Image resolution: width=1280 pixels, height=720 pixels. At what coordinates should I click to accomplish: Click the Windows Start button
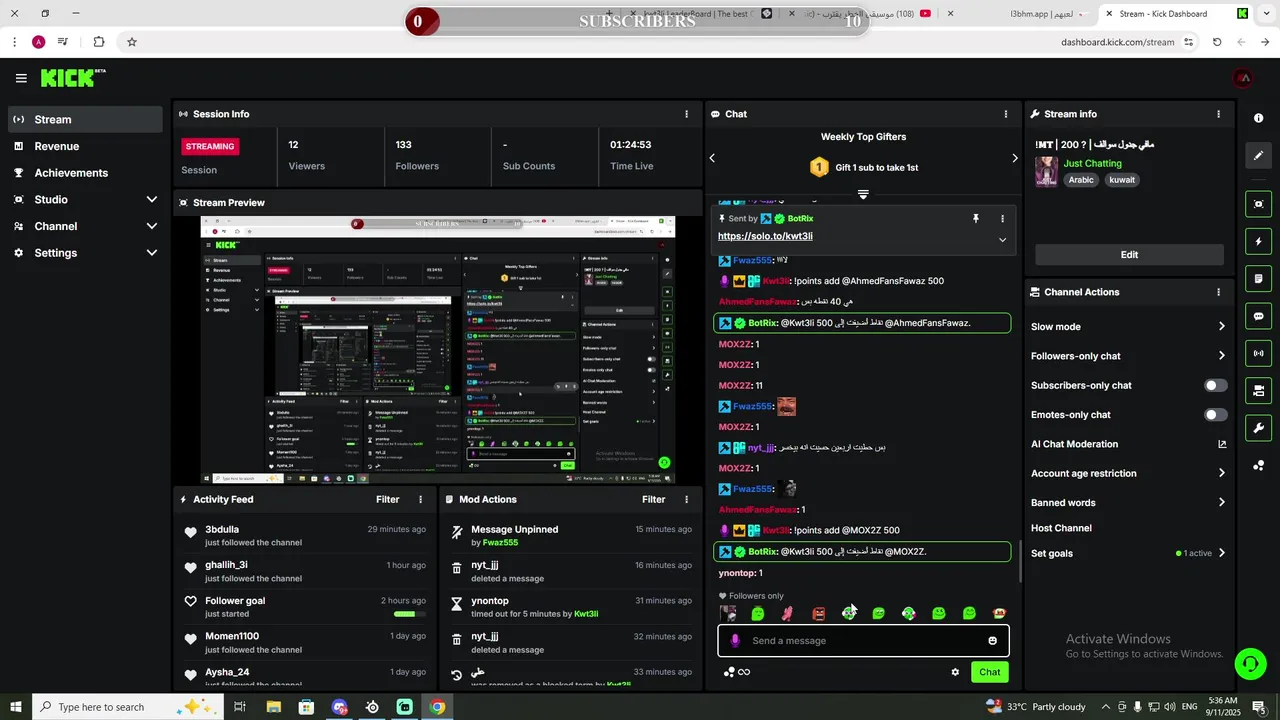pos(16,707)
